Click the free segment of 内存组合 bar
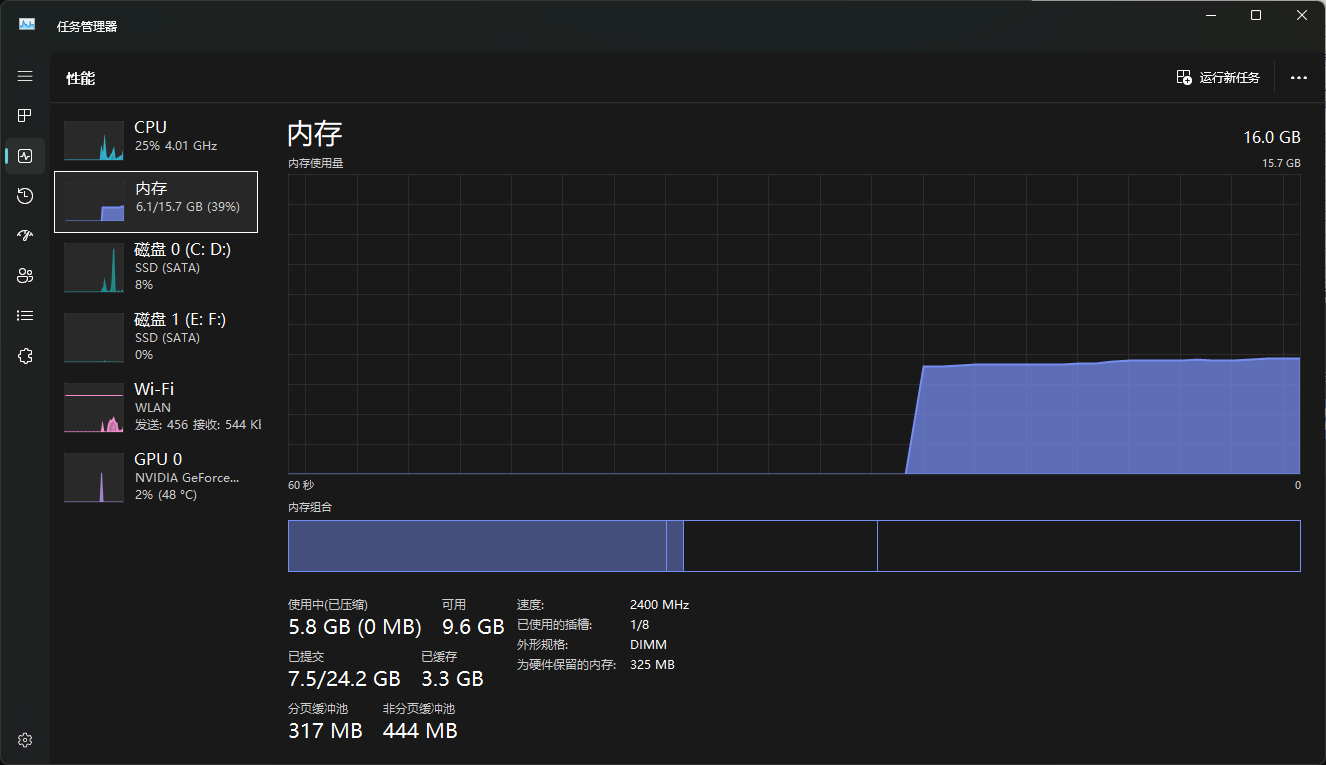The image size is (1326, 765). pos(1089,546)
